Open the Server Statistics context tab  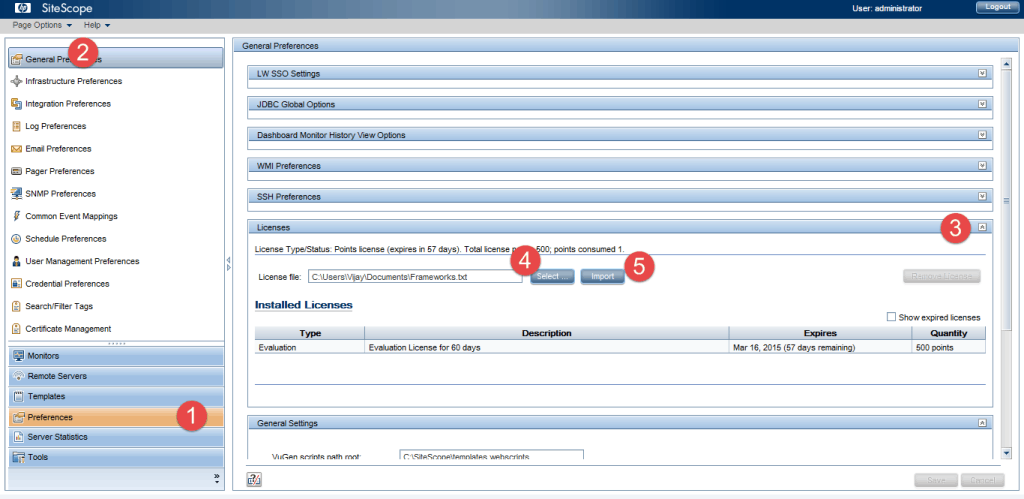click(x=116, y=437)
